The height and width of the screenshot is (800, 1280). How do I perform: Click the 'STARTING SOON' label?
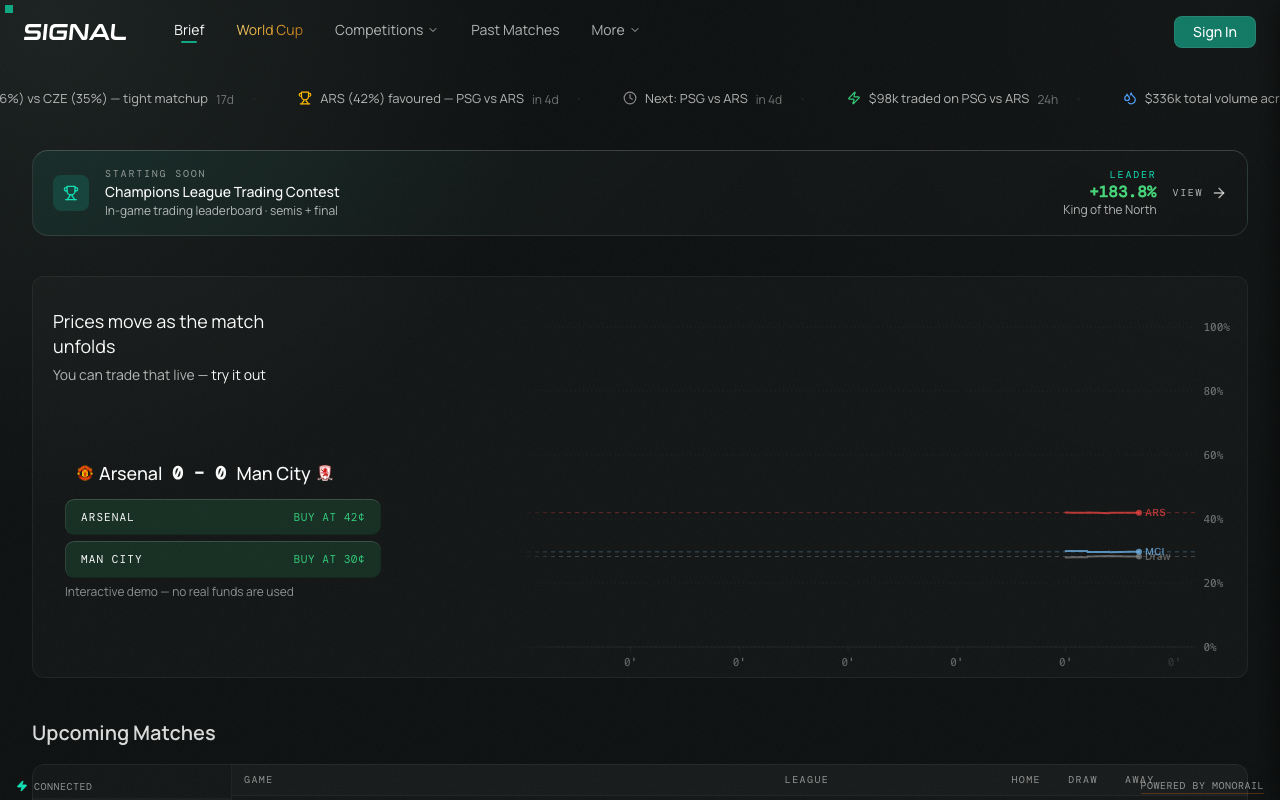(x=155, y=174)
